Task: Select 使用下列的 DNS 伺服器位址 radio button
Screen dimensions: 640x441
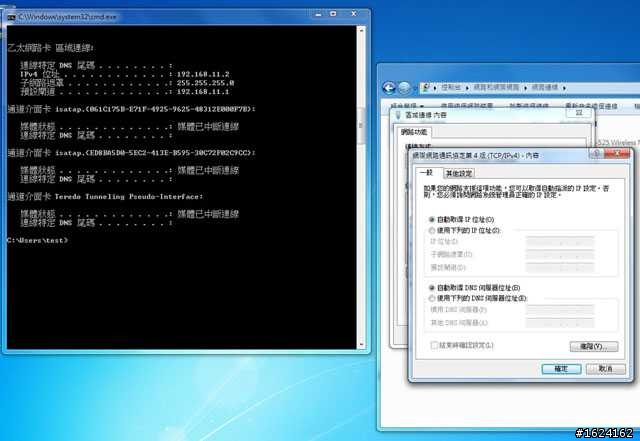Action: point(432,298)
